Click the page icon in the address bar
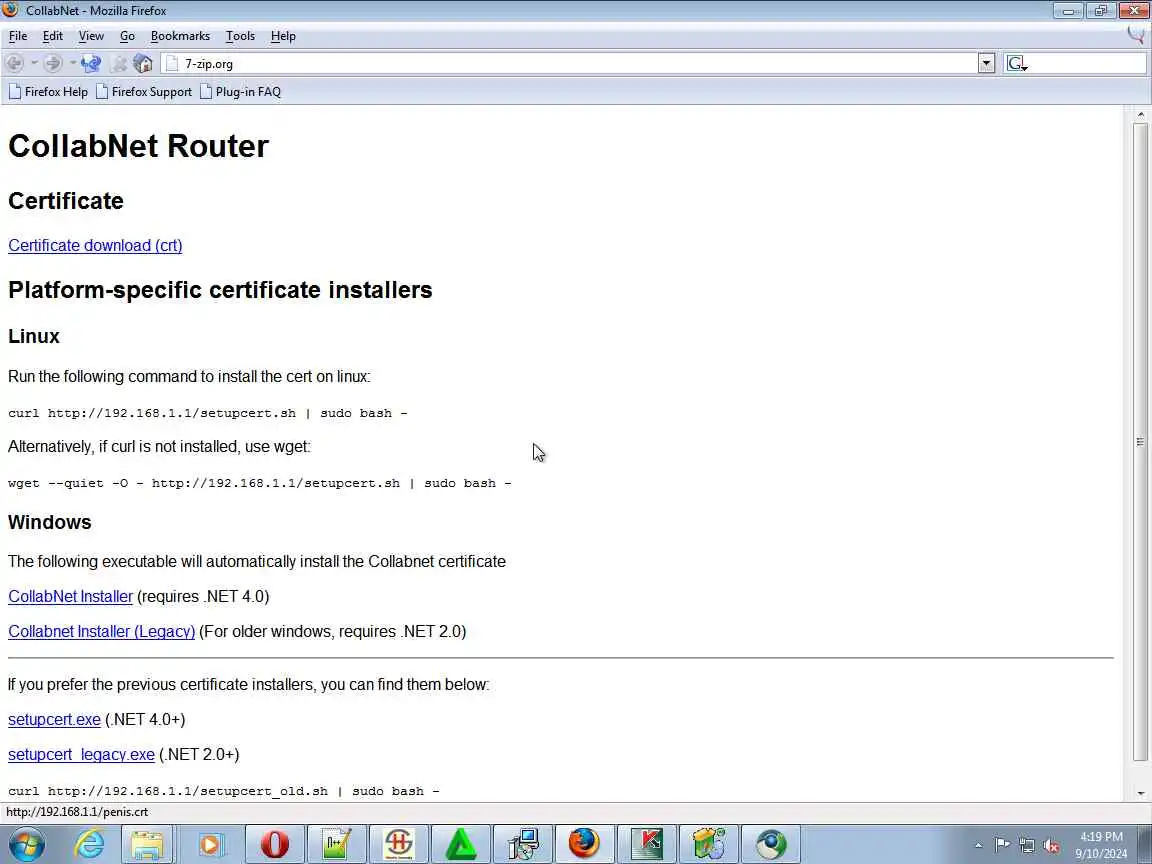This screenshot has width=1152, height=864. [x=172, y=63]
